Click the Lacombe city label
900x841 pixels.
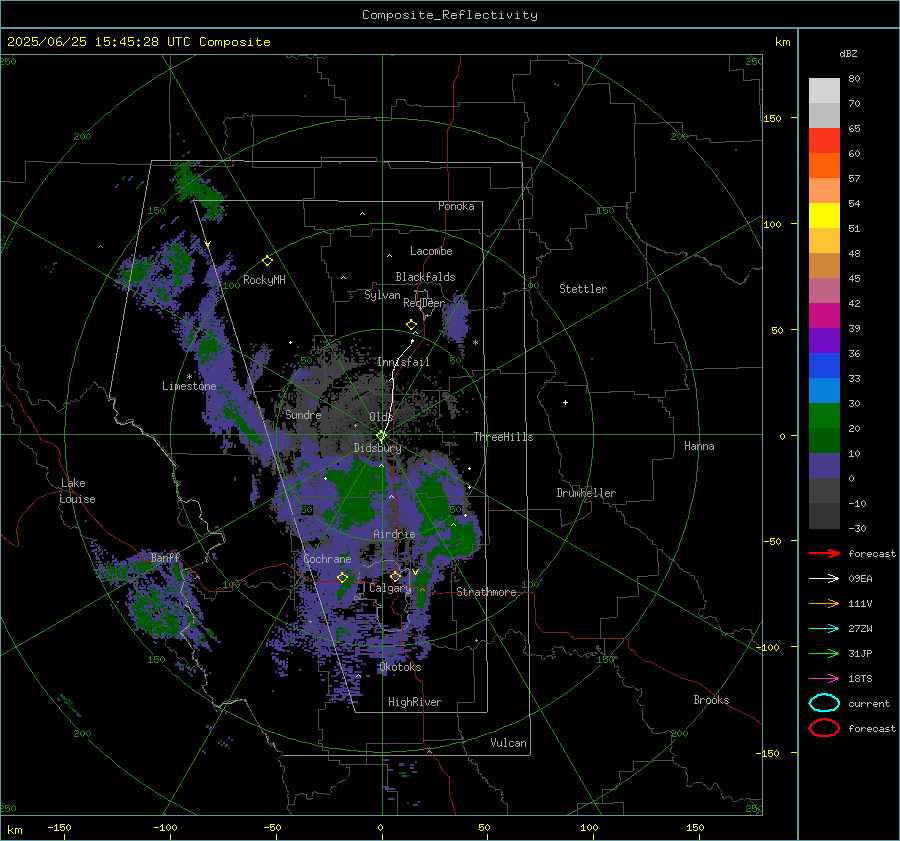tap(431, 251)
